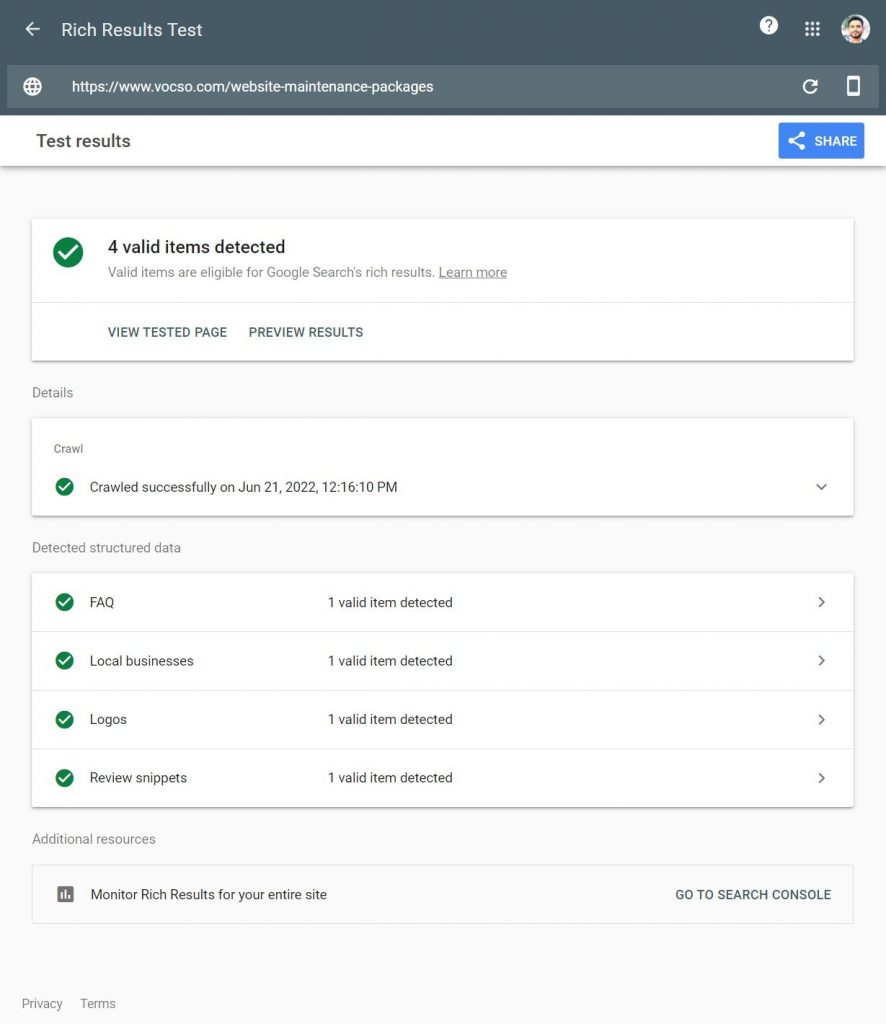Open the Privacy footer link

point(42,1003)
